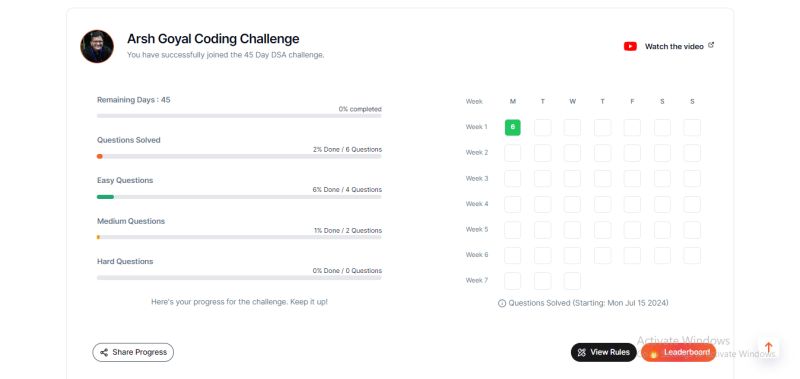800x379 pixels.
Task: Click the Questions Solved progress bar
Action: tap(239, 157)
